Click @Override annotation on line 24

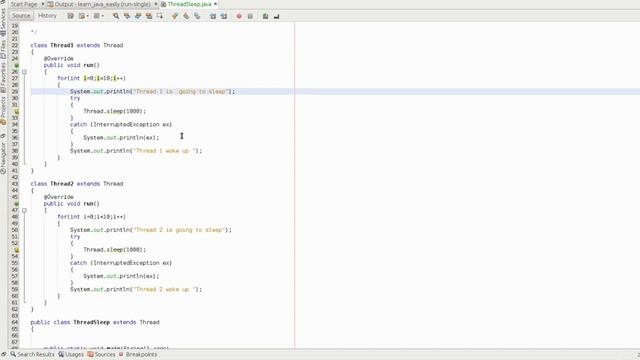tap(59, 59)
